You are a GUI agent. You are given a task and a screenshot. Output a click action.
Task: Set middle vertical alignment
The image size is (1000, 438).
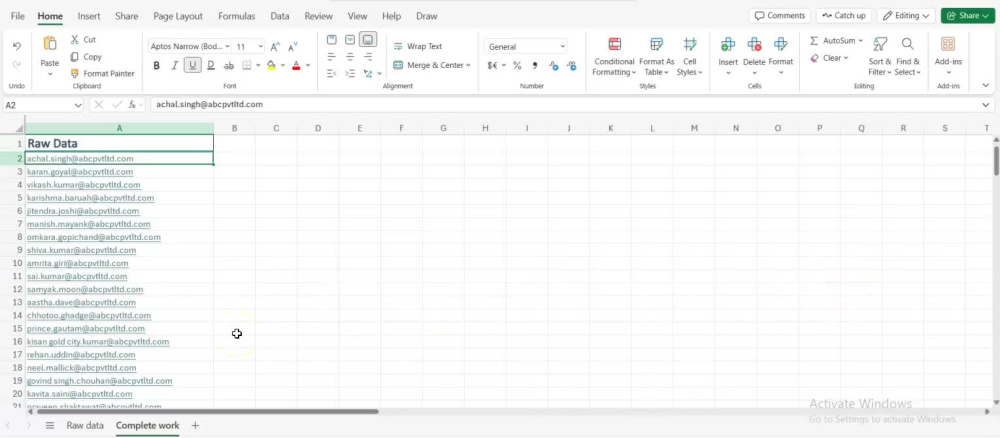coord(349,40)
